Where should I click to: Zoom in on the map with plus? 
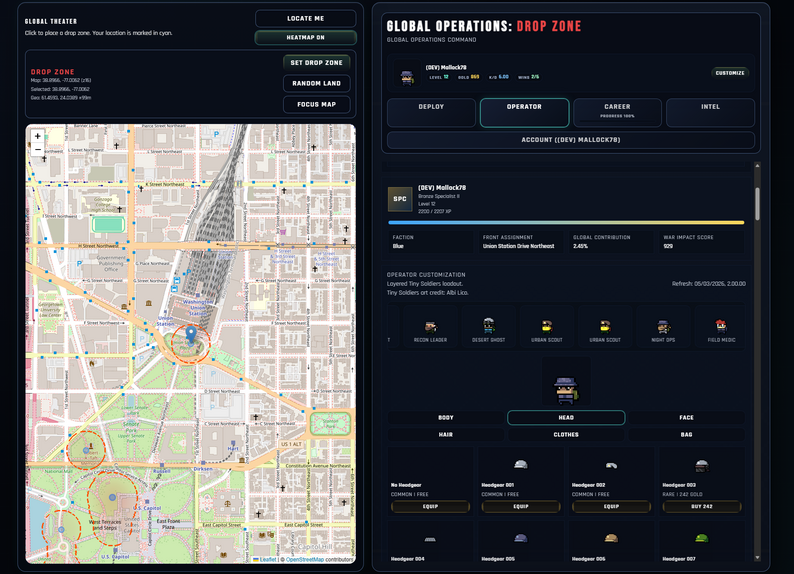pyautogui.click(x=37, y=136)
